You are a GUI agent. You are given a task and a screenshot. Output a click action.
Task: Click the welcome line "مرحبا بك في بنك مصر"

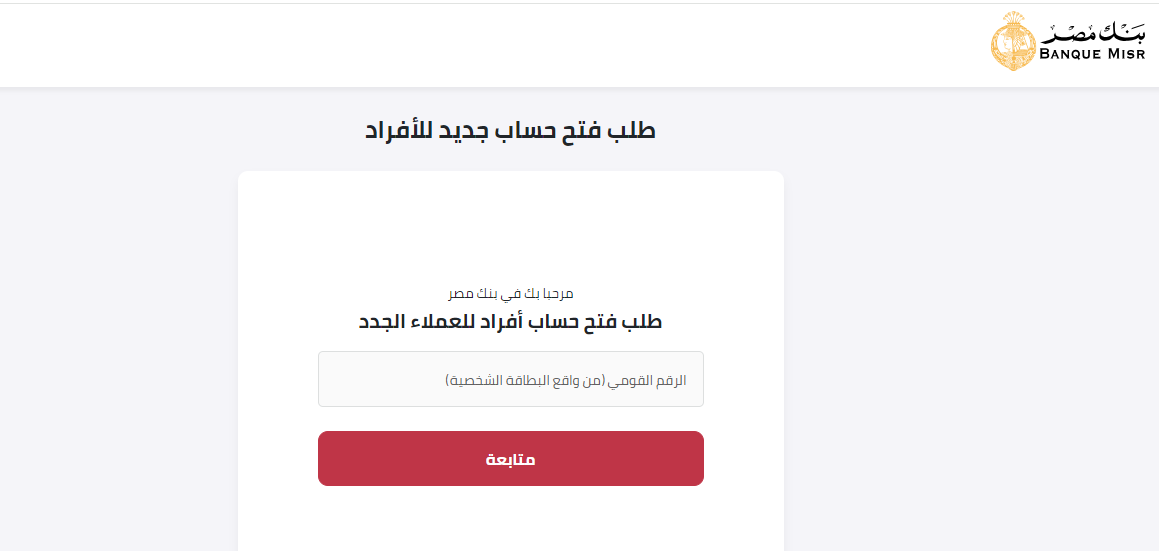(510, 294)
